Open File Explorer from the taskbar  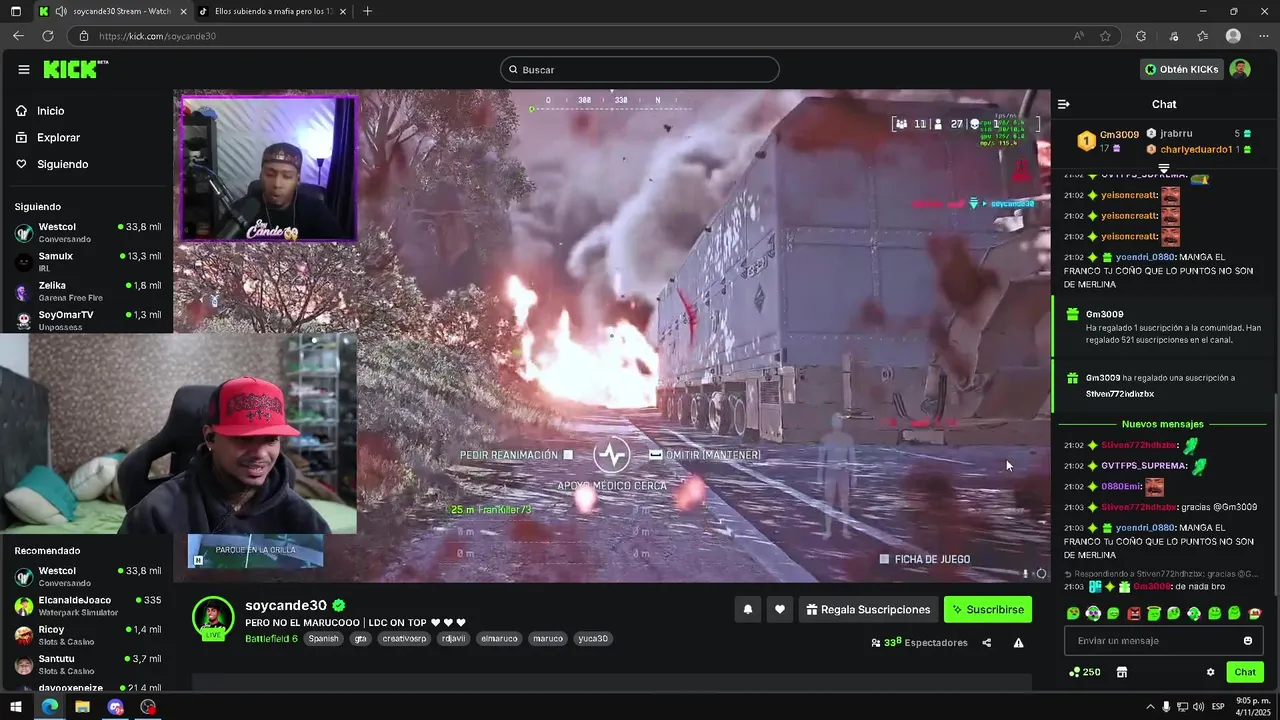(82, 707)
